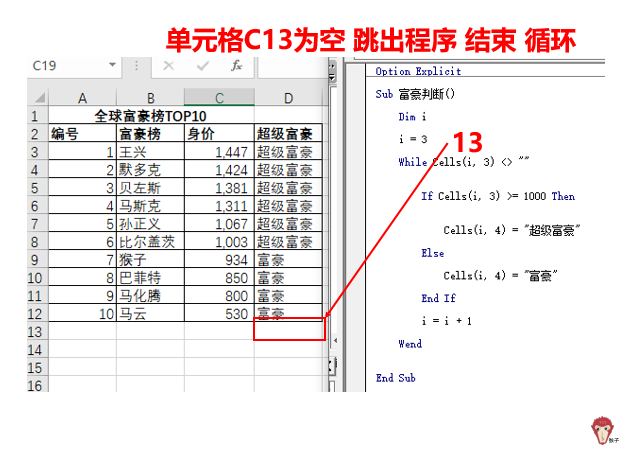Click the cancel X icon in formula bar

tap(168, 66)
